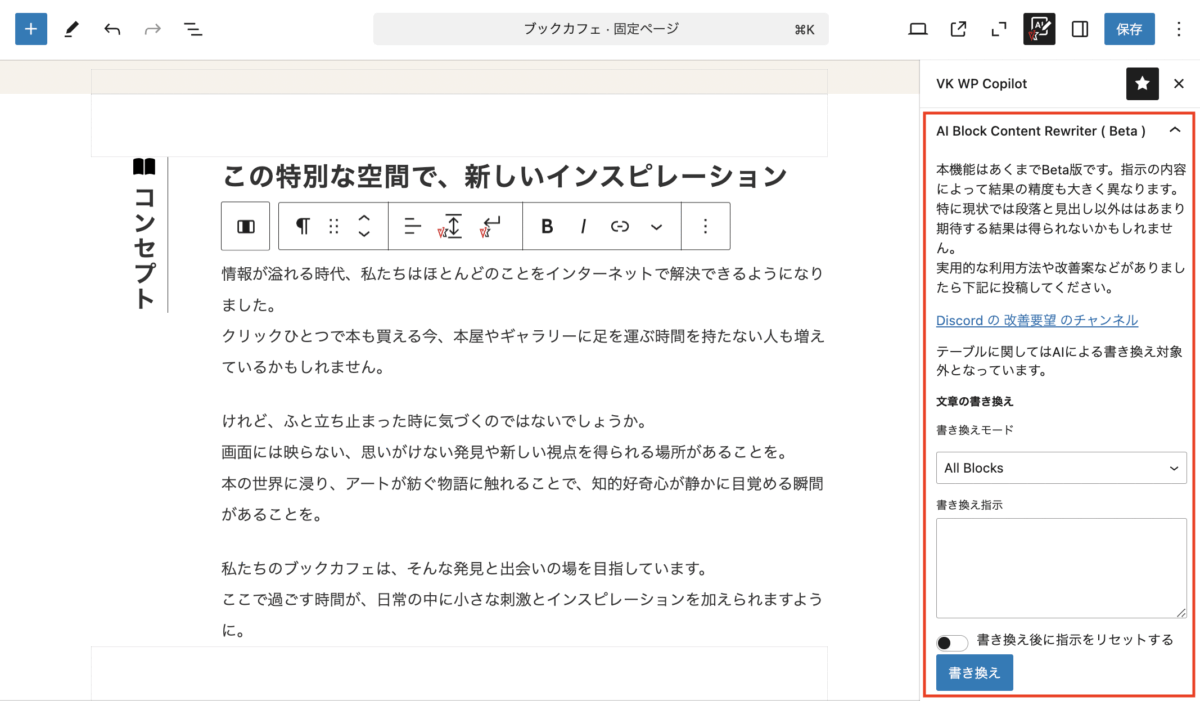Open the editor options three-dot menu
This screenshot has height=701, width=1200.
[1179, 29]
